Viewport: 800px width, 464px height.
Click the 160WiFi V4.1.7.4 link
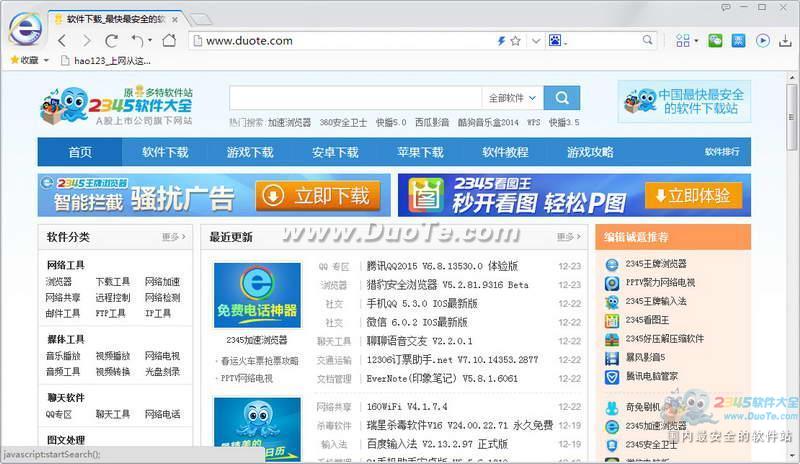coord(407,407)
